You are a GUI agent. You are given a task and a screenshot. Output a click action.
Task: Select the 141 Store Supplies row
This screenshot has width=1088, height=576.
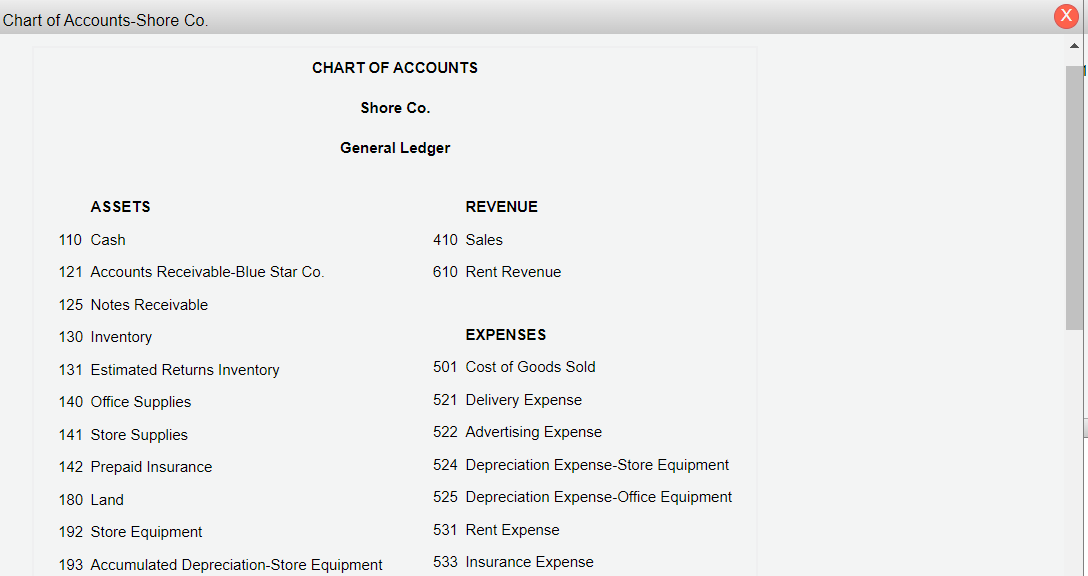click(124, 435)
